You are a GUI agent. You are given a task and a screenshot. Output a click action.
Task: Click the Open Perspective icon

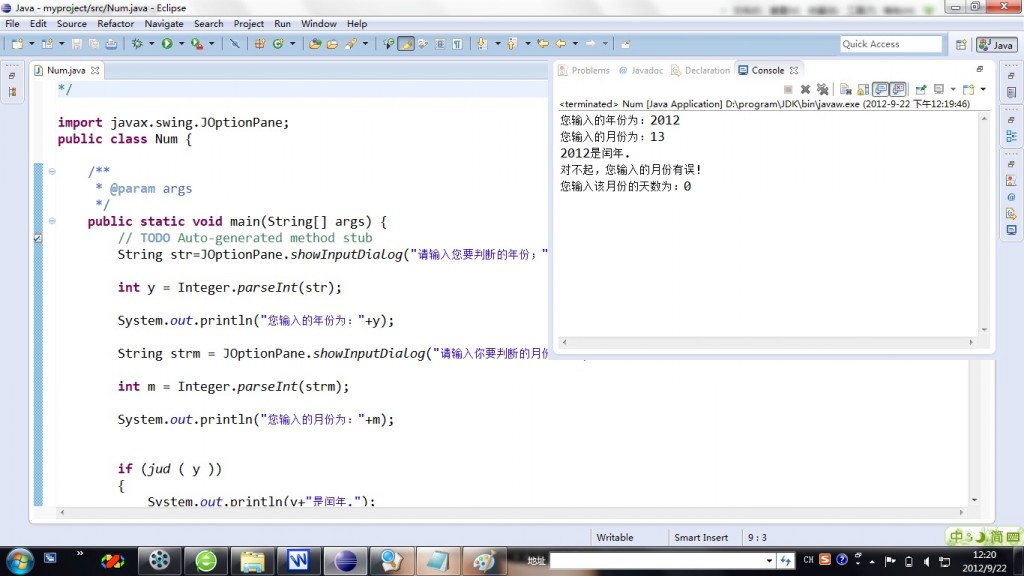pos(961,44)
